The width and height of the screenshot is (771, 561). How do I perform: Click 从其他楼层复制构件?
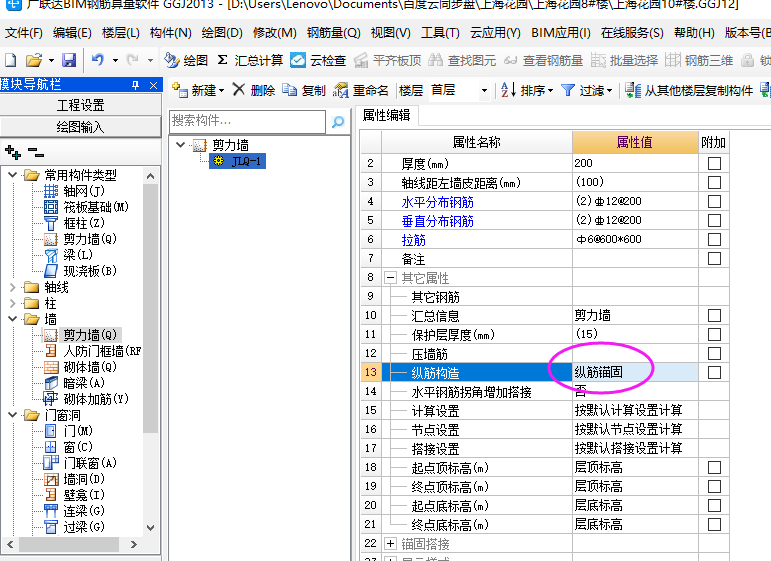689,90
